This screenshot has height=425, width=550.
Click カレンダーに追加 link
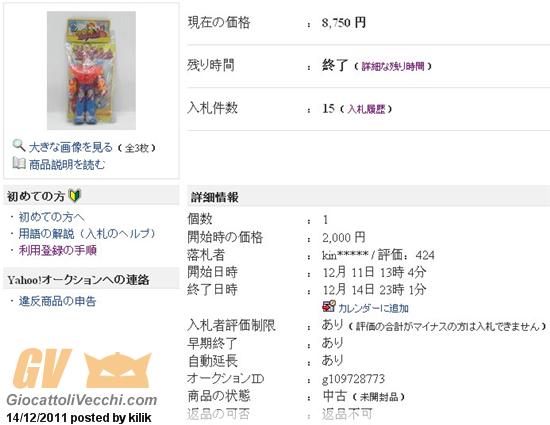pyautogui.click(x=373, y=308)
